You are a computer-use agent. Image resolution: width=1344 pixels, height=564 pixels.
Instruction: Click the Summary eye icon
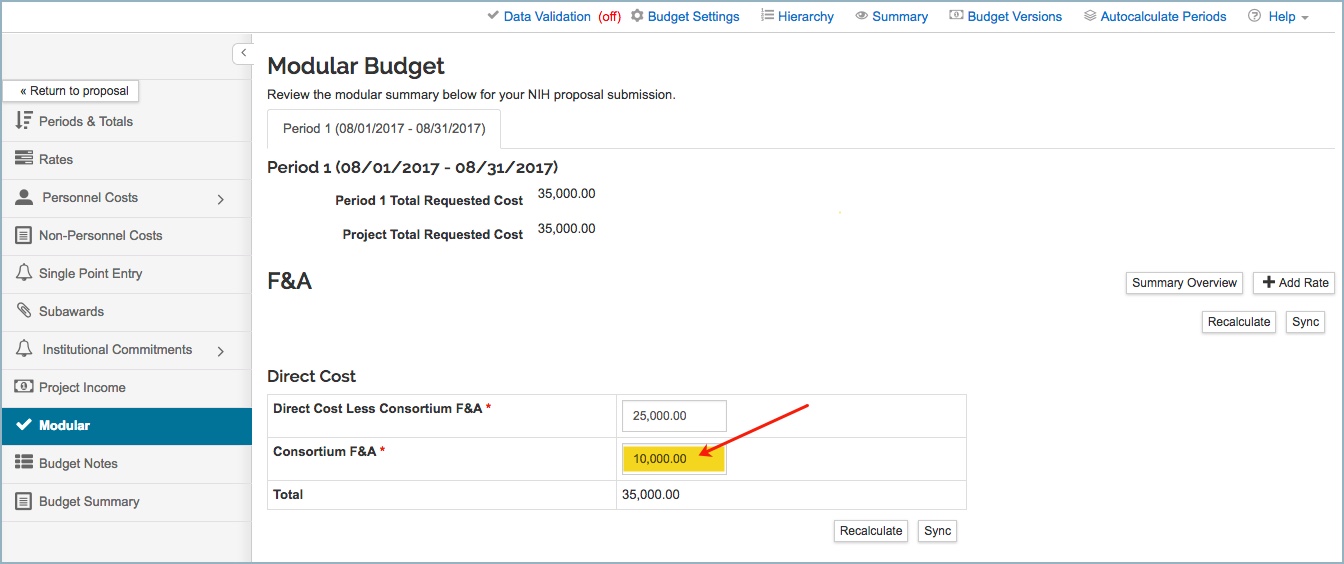[861, 16]
